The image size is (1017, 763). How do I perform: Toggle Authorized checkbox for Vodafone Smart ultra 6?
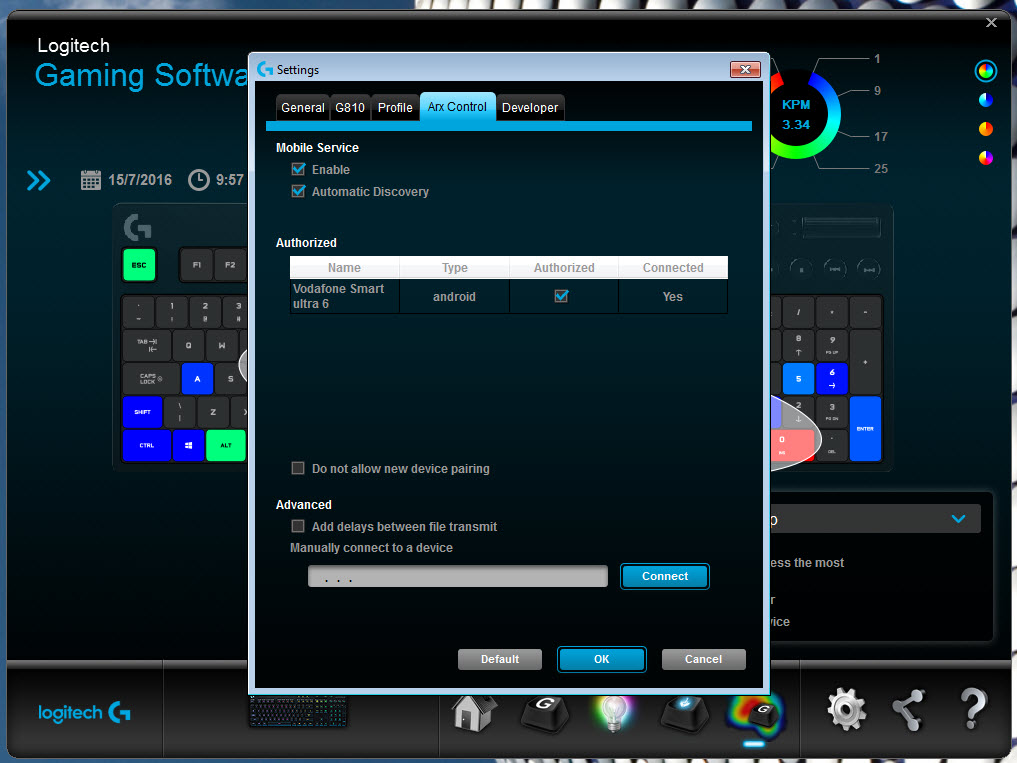(562, 297)
